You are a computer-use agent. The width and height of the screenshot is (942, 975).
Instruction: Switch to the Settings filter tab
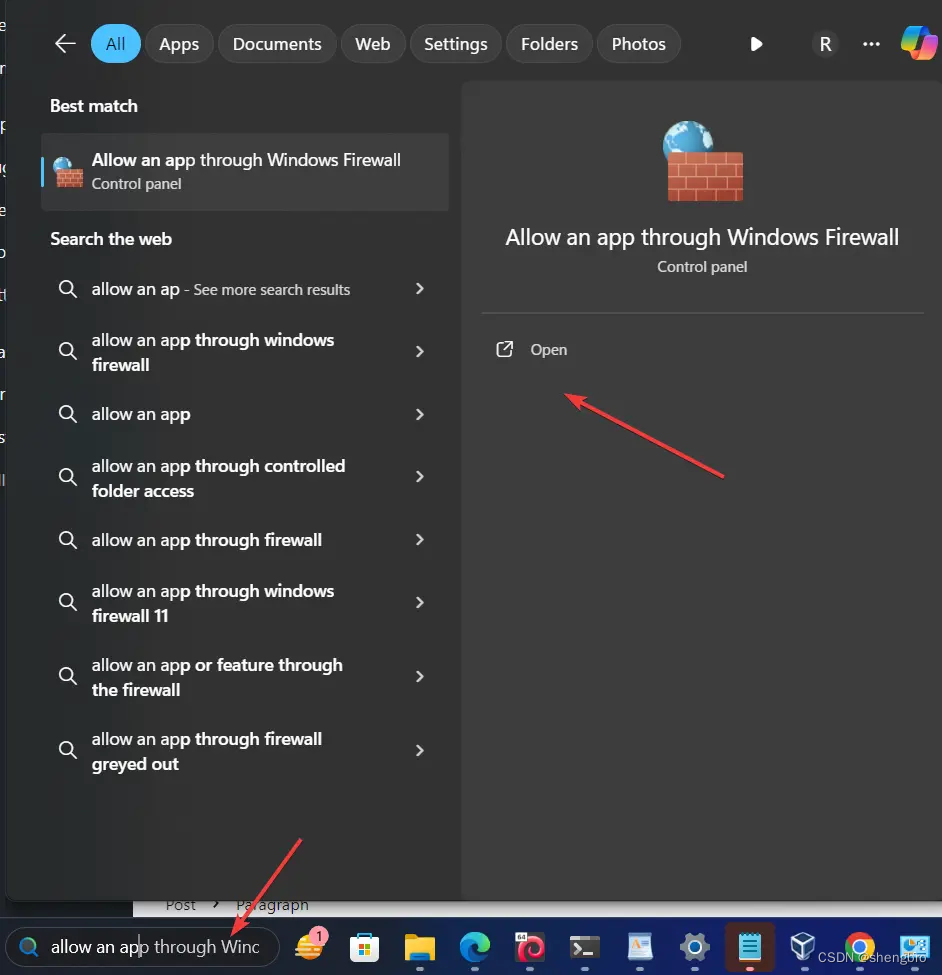(x=455, y=44)
